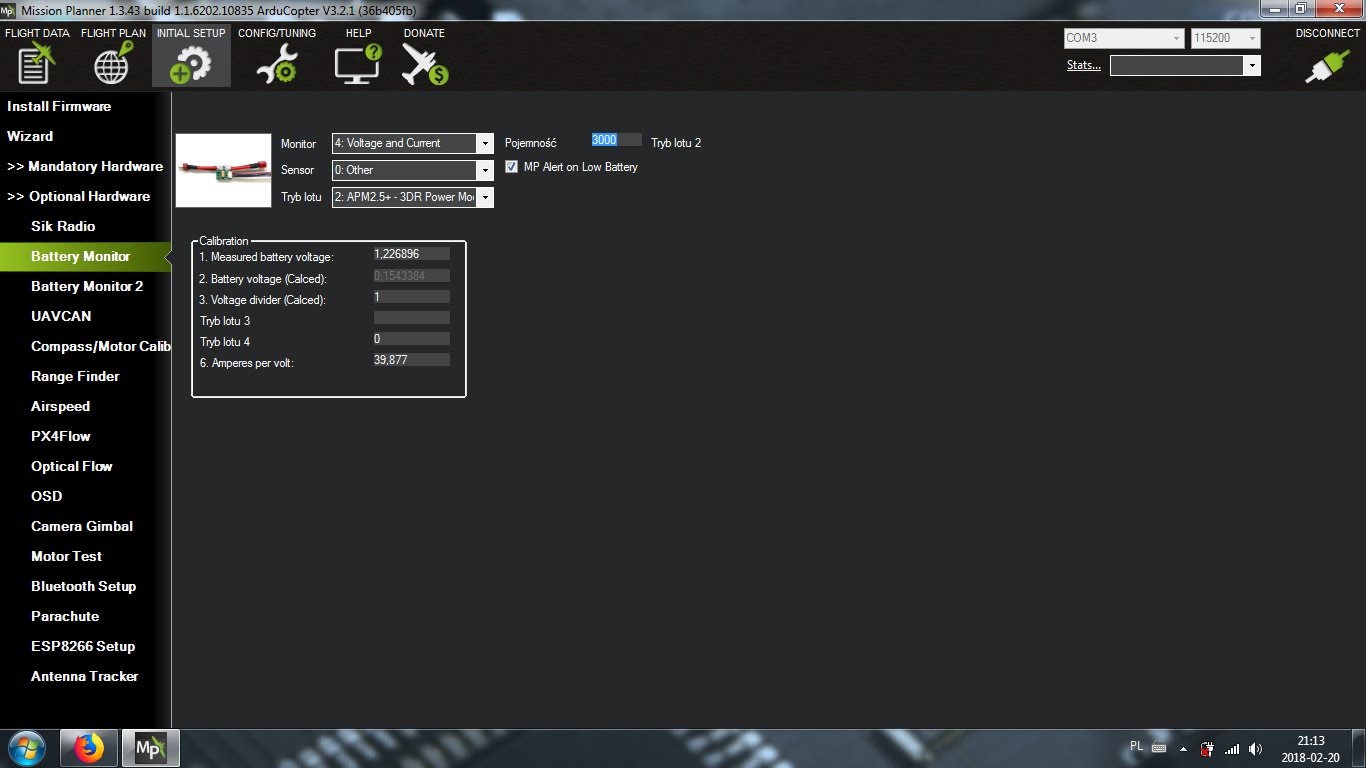Click the Measured battery voltage field
This screenshot has width=1366, height=768.
coord(411,254)
